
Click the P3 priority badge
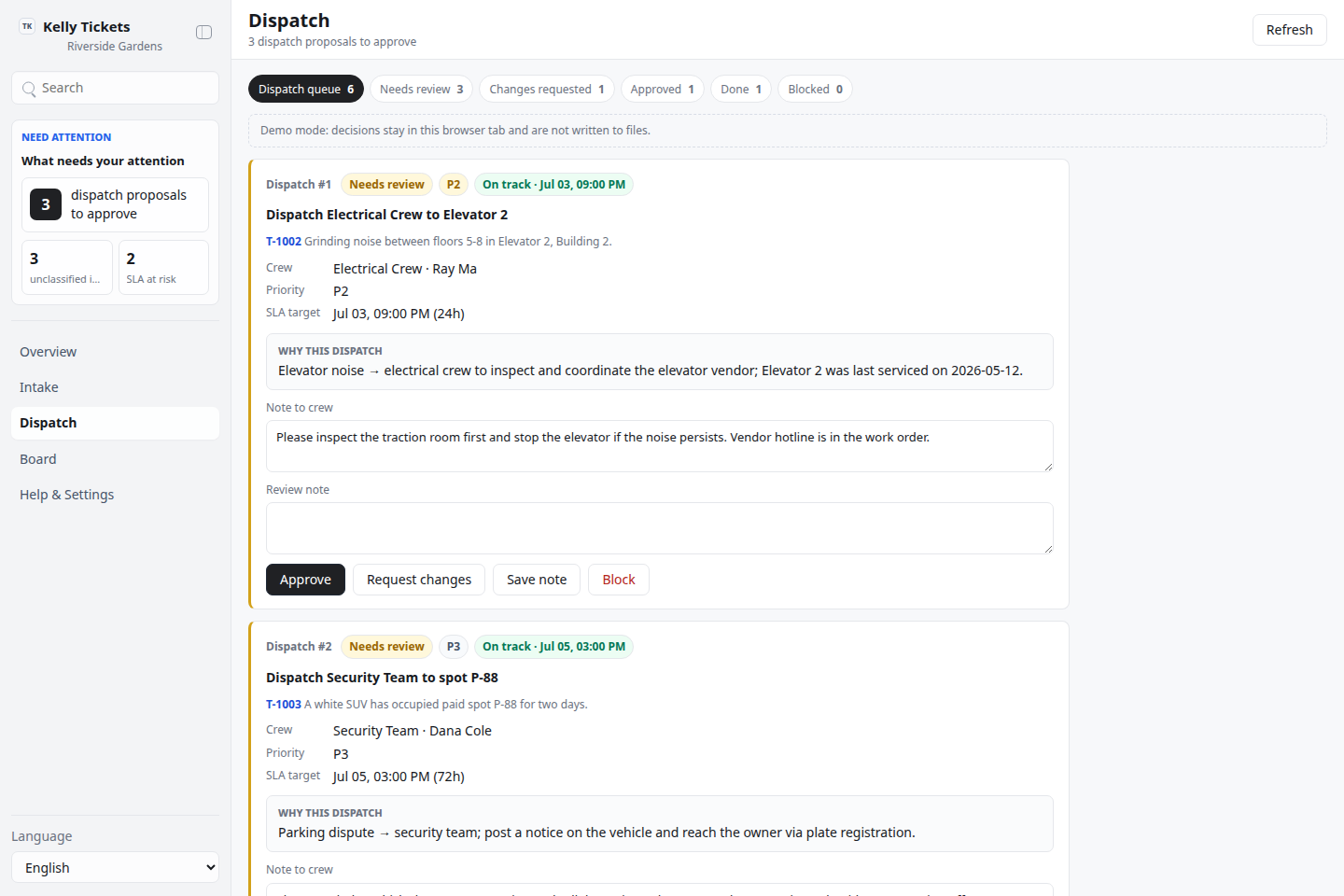coord(454,647)
